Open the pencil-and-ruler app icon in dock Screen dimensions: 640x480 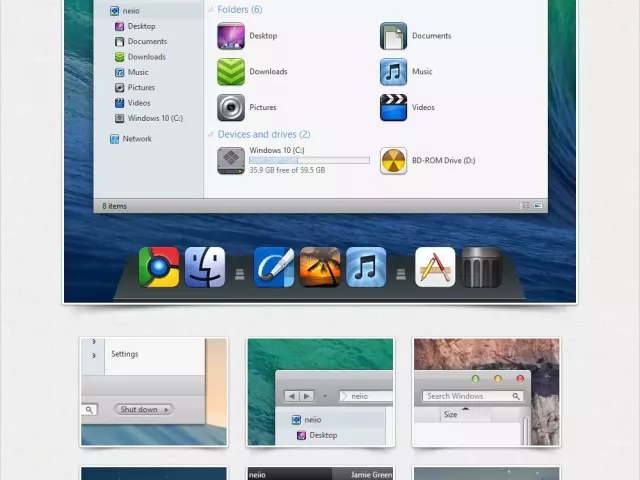[x=435, y=267]
